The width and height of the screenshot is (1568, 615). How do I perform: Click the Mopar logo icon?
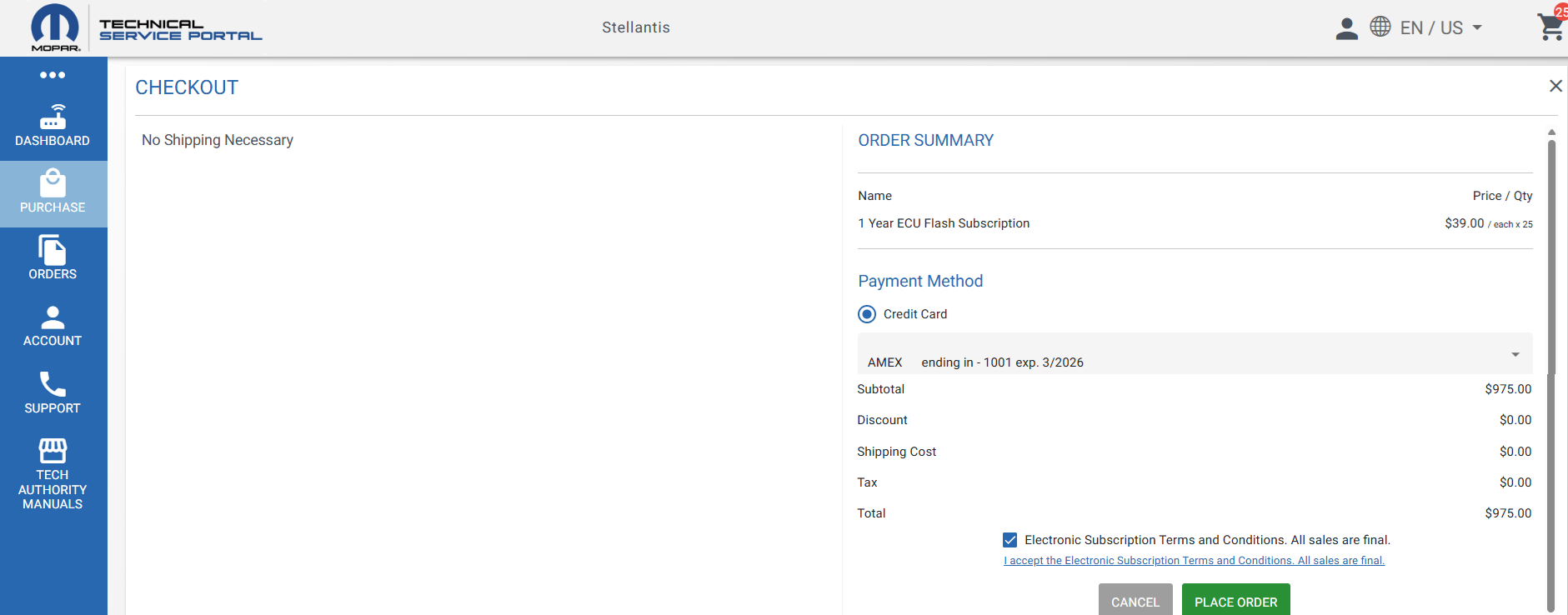(55, 27)
